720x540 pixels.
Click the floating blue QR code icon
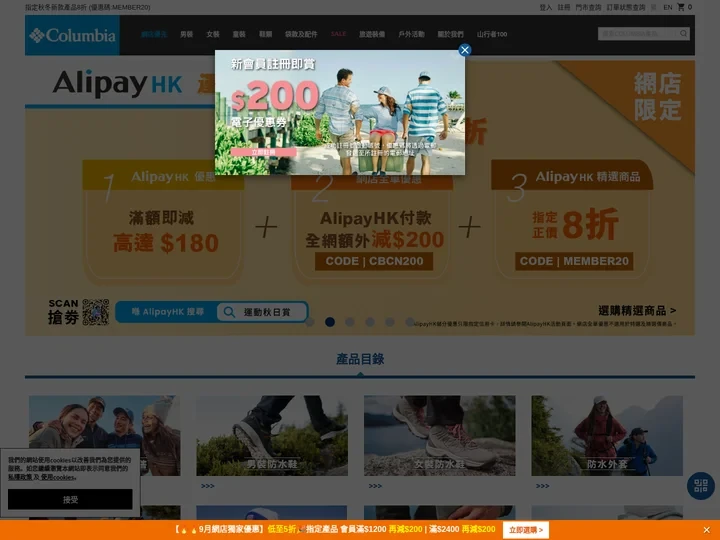(701, 486)
